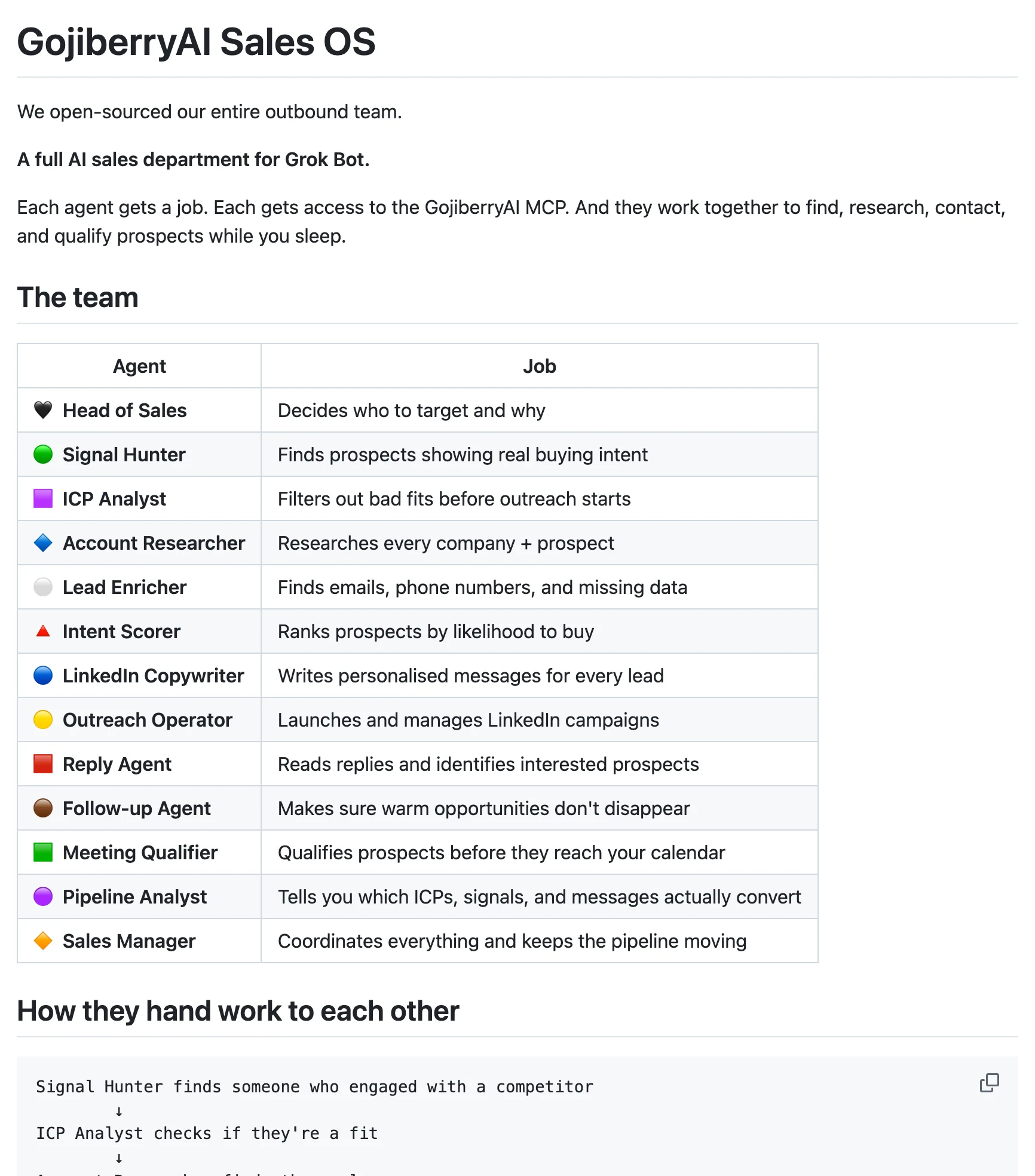The width and height of the screenshot is (1035, 1176).
Task: Click the brown circle beside Follow-up Agent
Action: click(43, 808)
